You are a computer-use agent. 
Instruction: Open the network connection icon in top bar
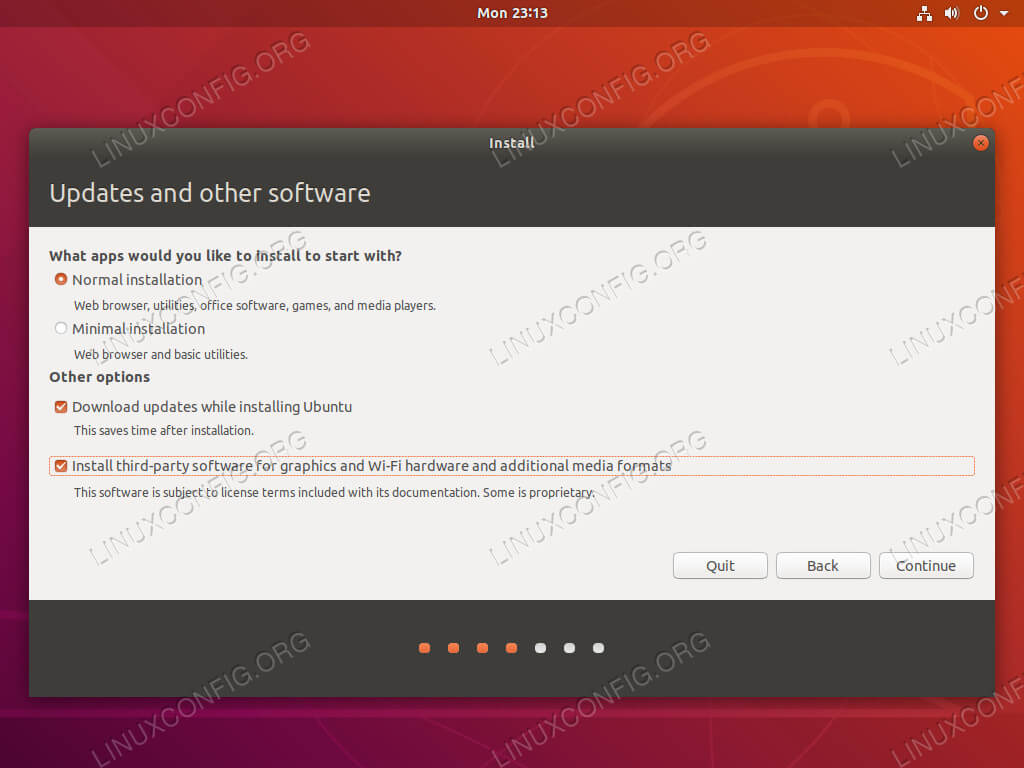924,13
